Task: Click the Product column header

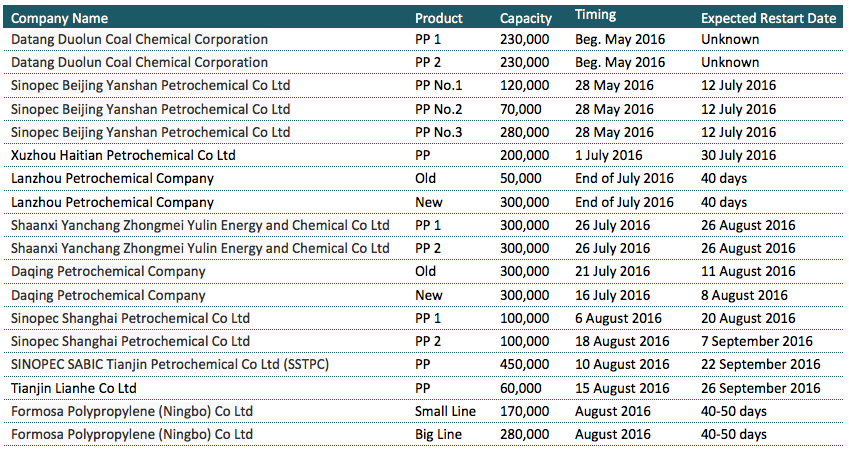Action: click(439, 18)
